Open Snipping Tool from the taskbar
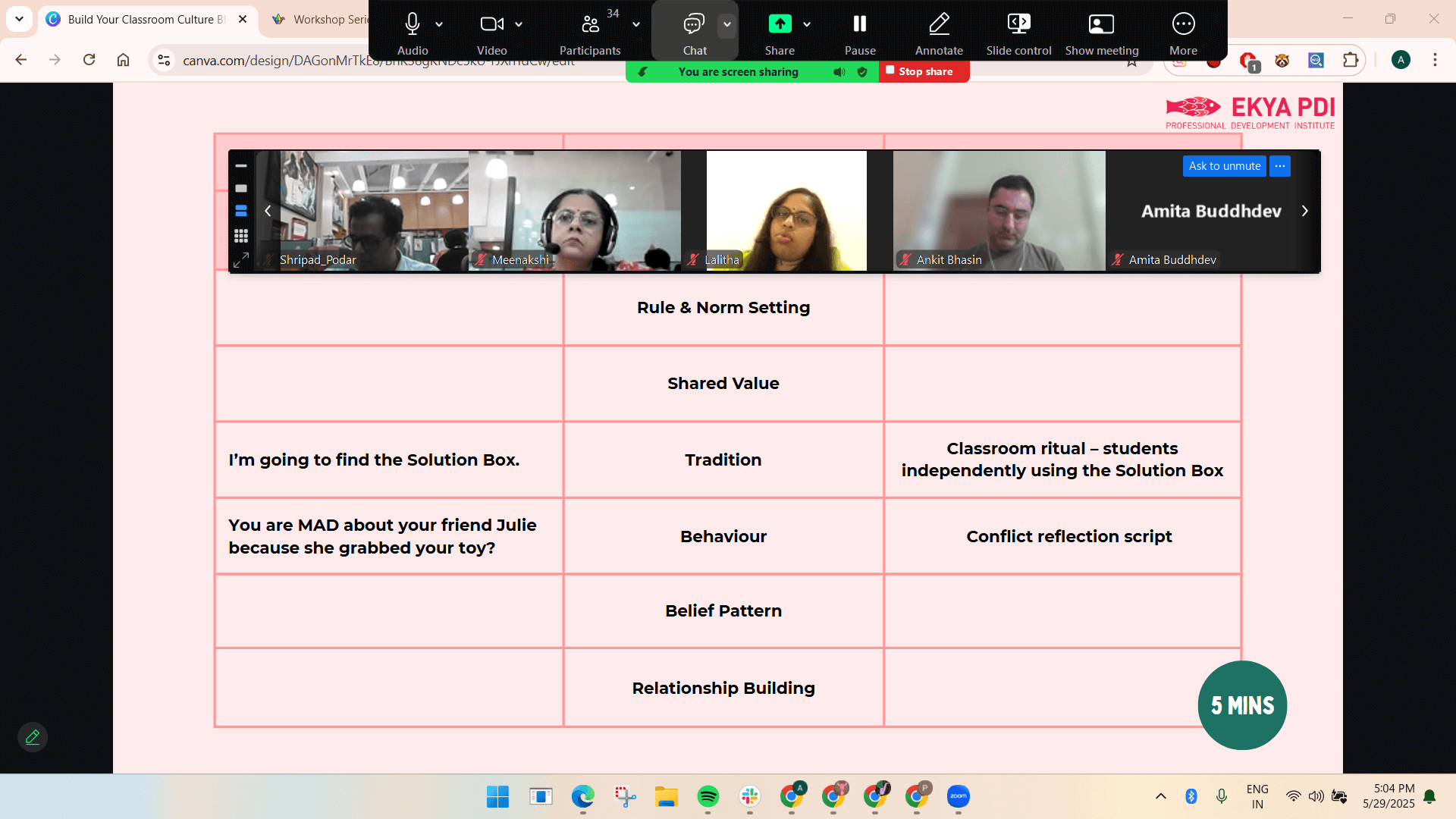The width and height of the screenshot is (1456, 819). (624, 796)
